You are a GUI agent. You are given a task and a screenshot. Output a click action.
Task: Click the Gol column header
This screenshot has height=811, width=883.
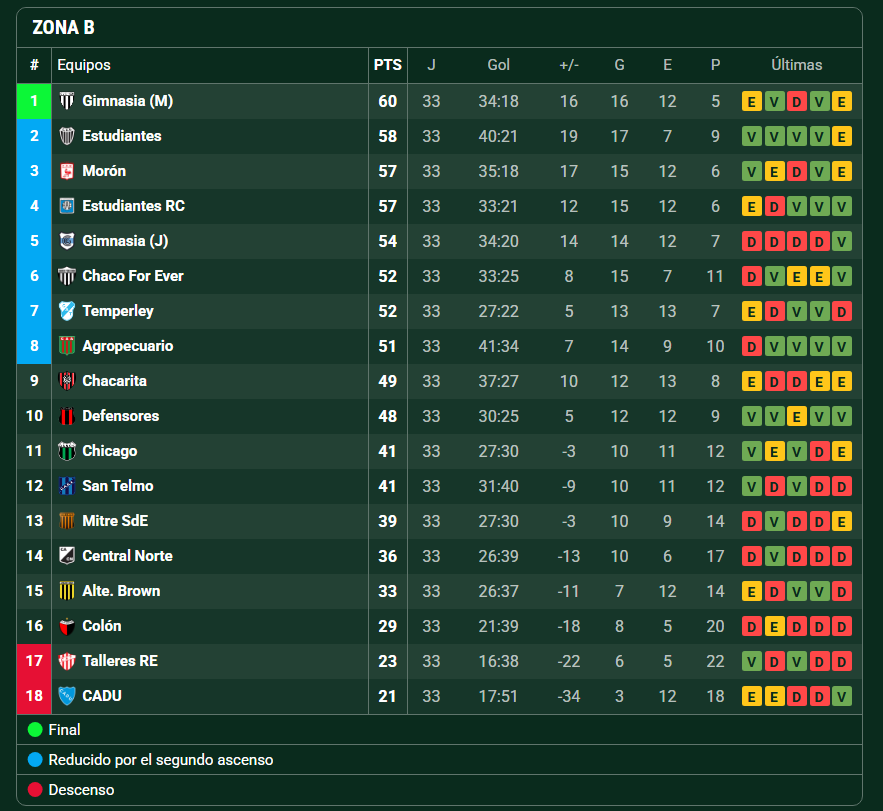(498, 65)
